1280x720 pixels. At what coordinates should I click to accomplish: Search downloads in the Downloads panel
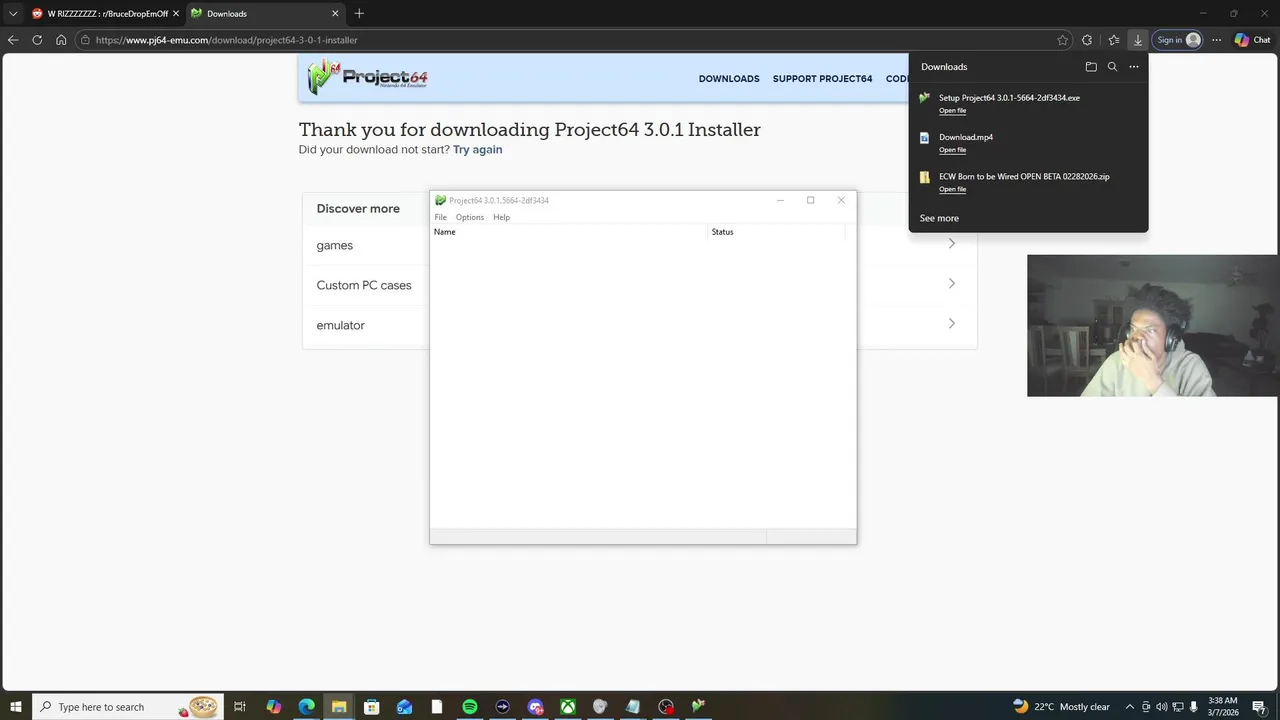[x=1112, y=67]
